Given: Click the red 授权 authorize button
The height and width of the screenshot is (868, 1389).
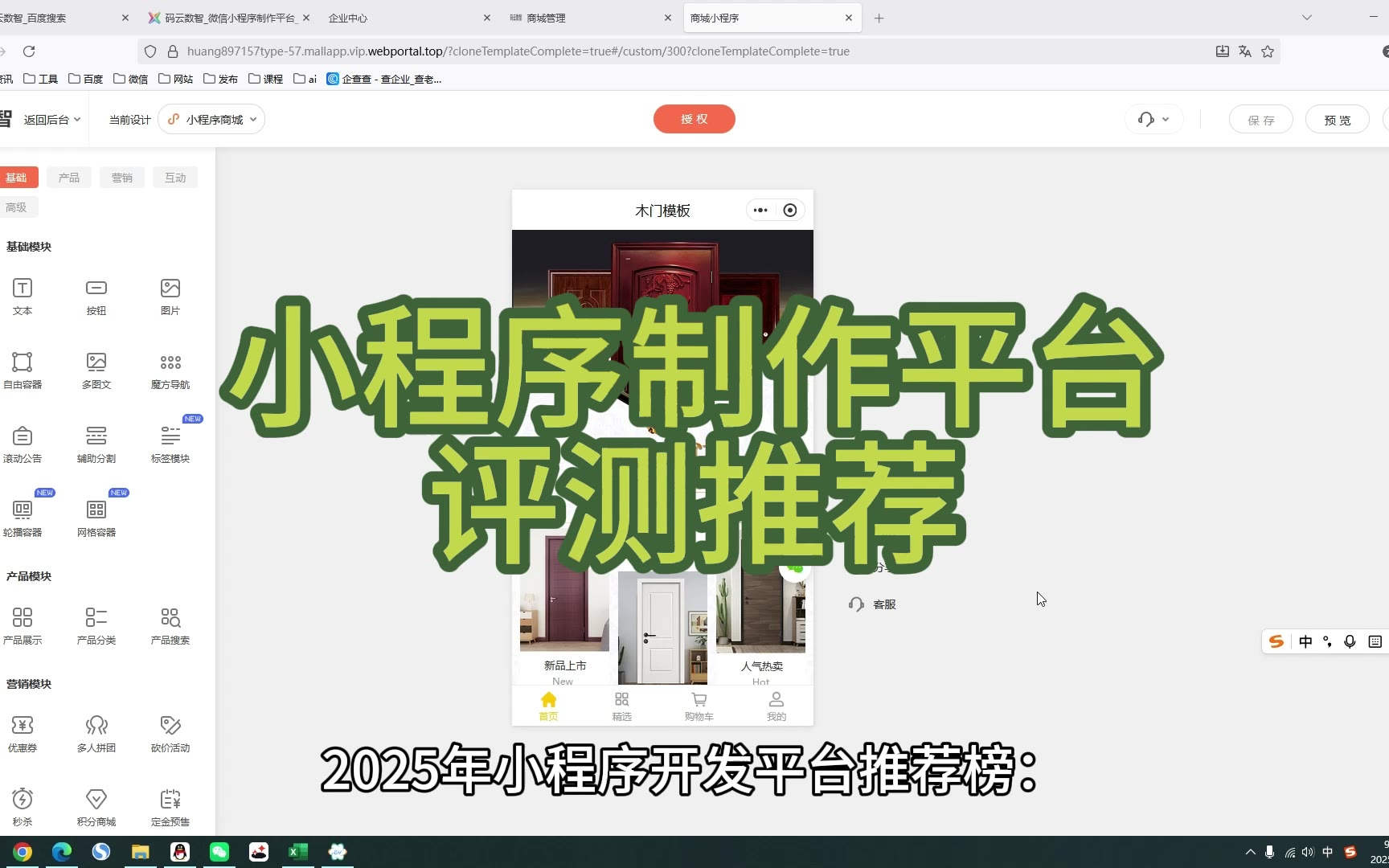Looking at the screenshot, I should pos(694,119).
